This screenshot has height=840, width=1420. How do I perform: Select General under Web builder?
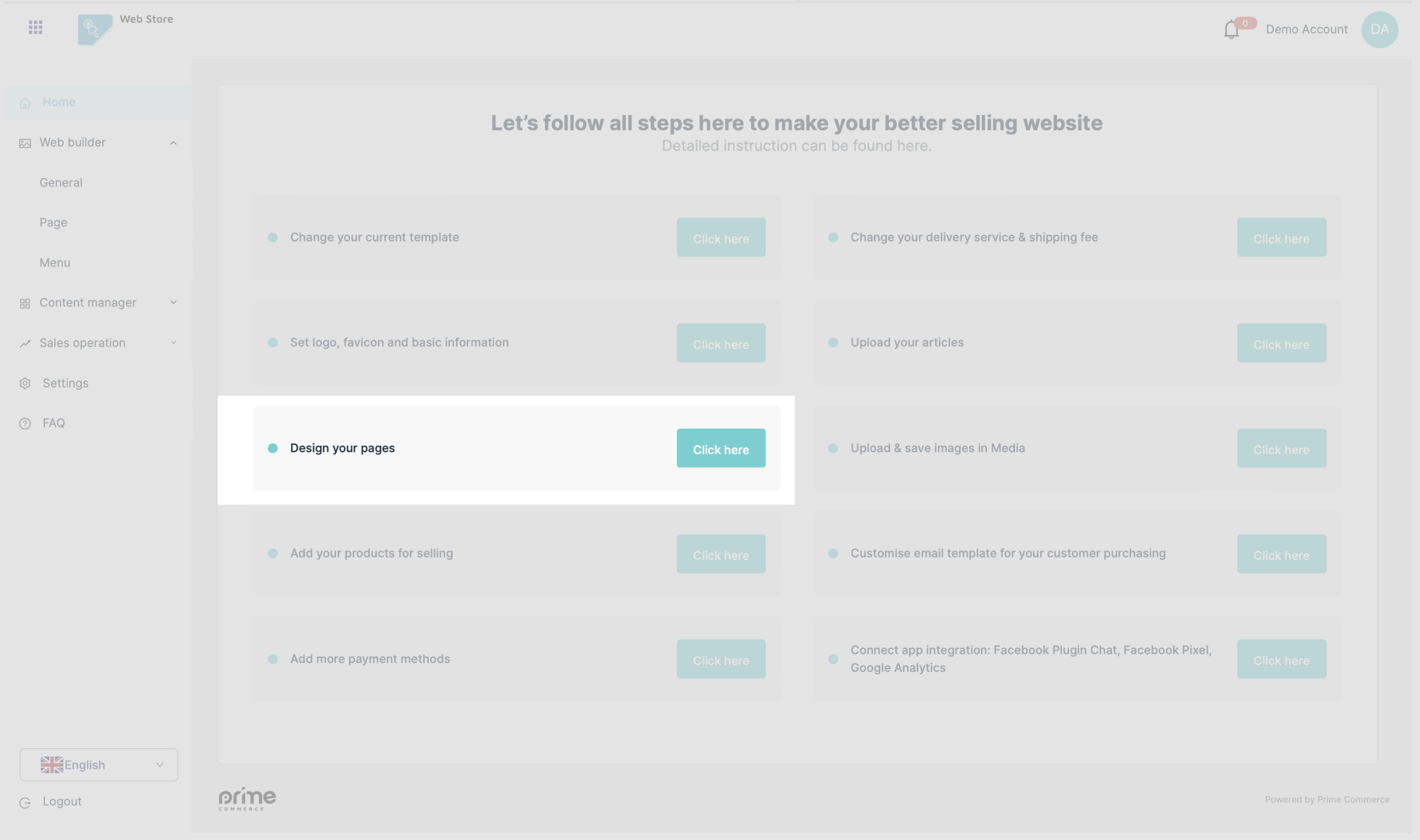click(61, 182)
